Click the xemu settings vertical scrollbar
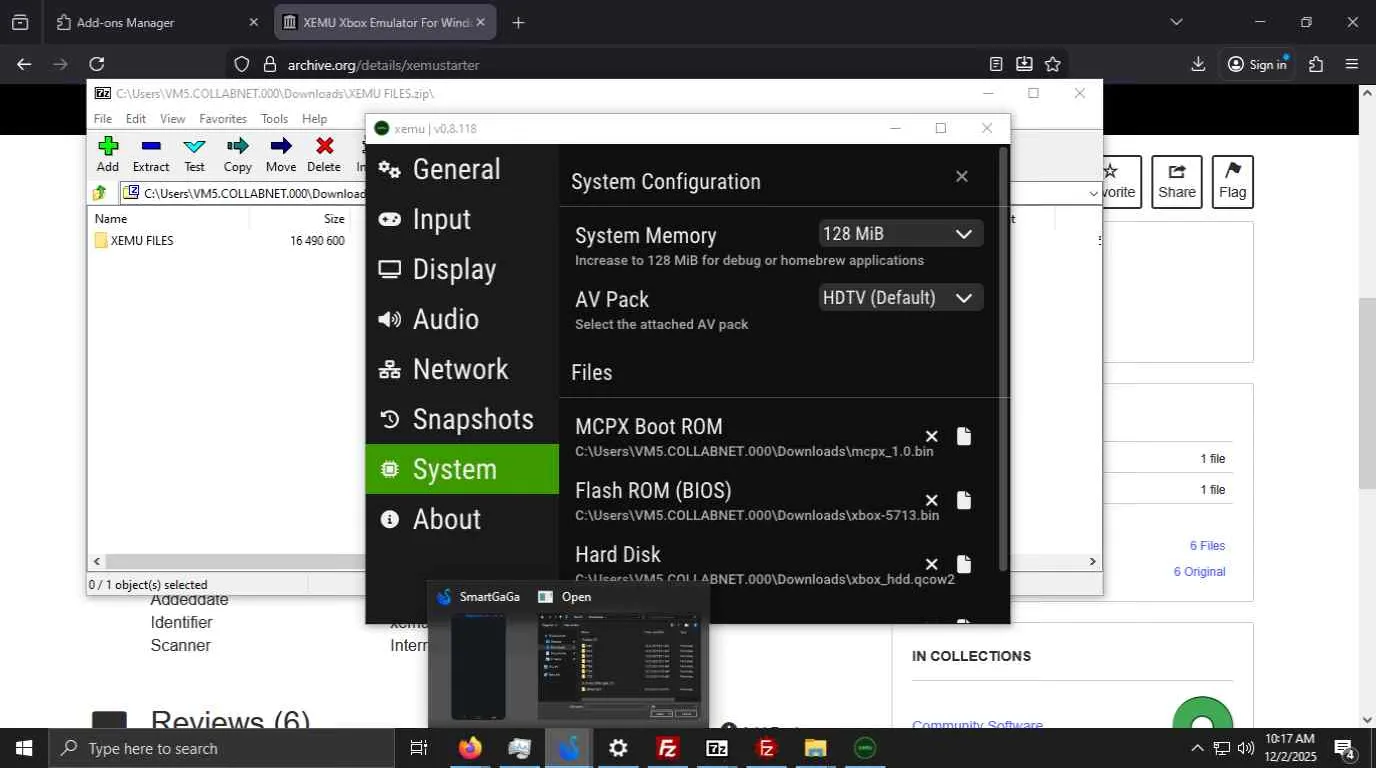The width and height of the screenshot is (1376, 768). coord(1004,360)
